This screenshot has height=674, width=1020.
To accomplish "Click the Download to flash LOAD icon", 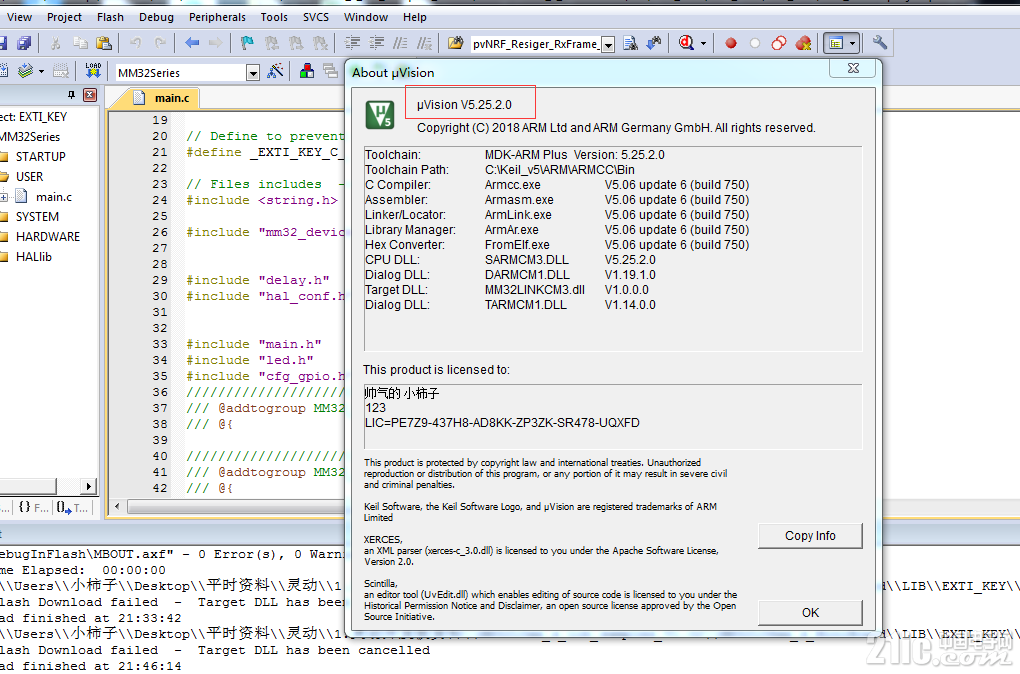I will 93,71.
